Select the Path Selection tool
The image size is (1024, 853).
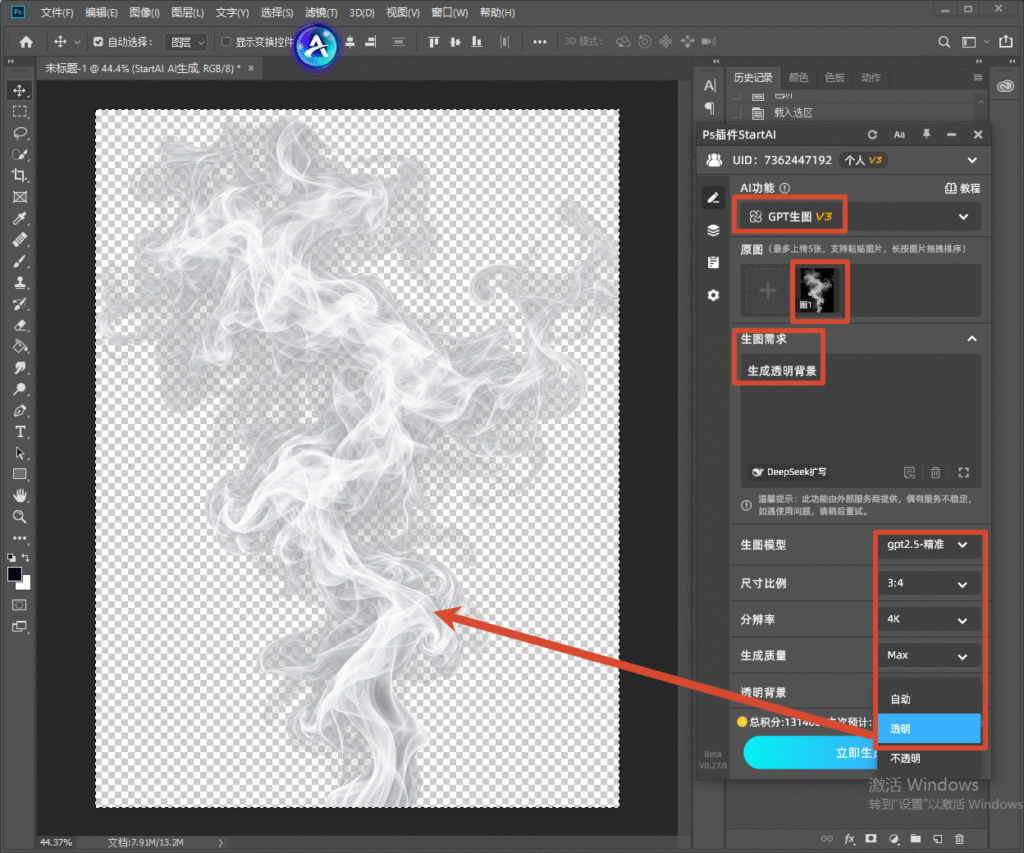(20, 453)
